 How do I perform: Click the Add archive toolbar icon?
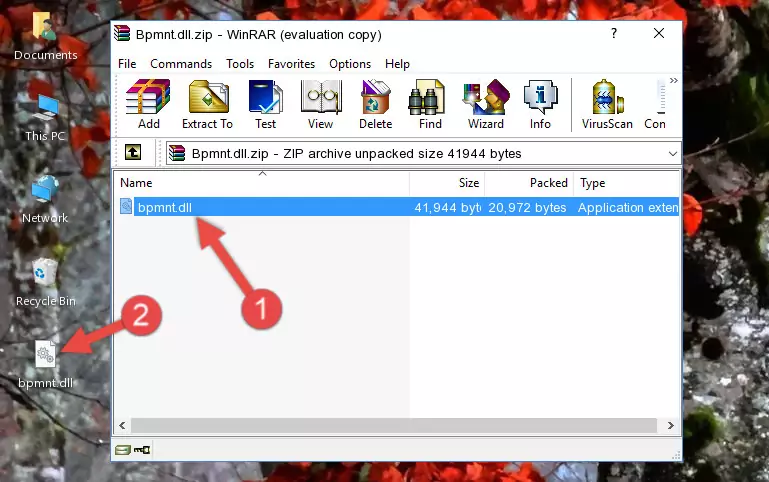pos(148,104)
